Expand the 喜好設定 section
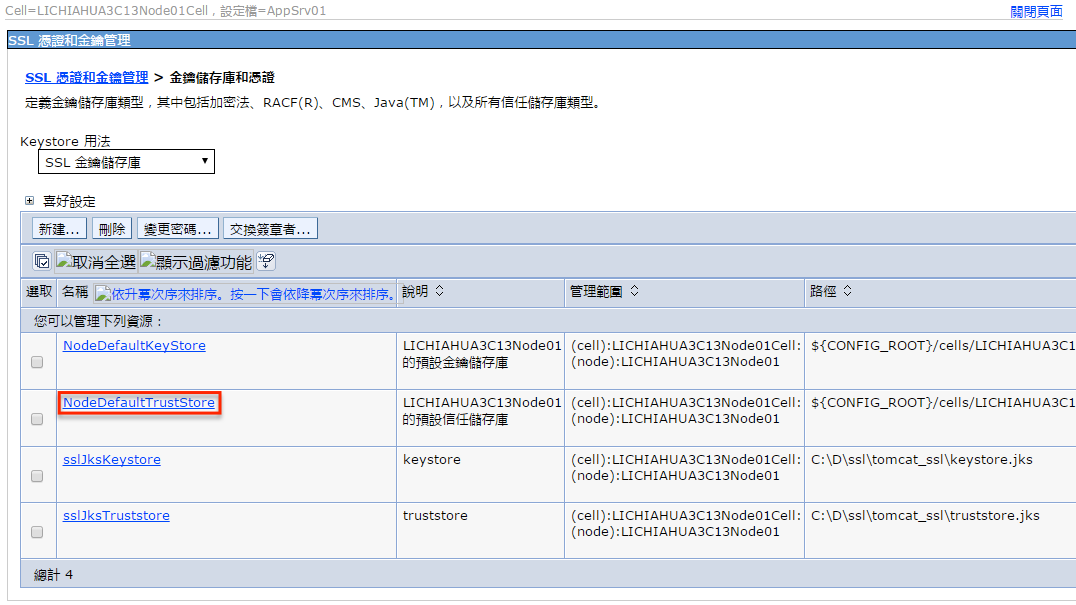The height and width of the screenshot is (605, 1076). (x=30, y=201)
